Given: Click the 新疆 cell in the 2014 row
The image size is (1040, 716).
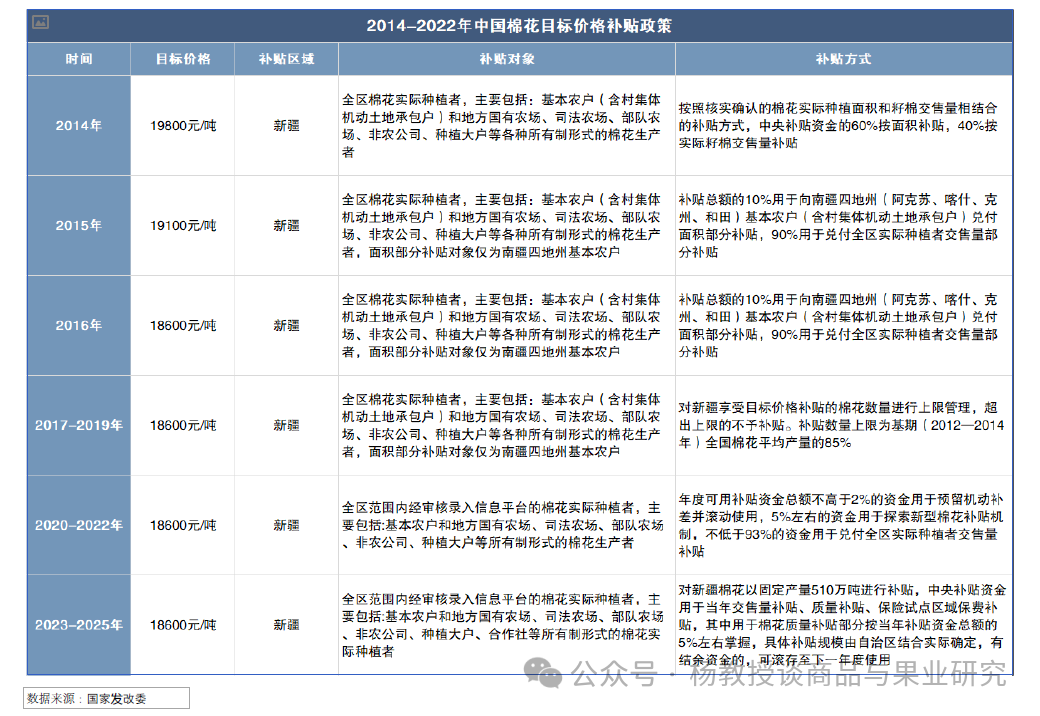Looking at the screenshot, I should tap(285, 126).
